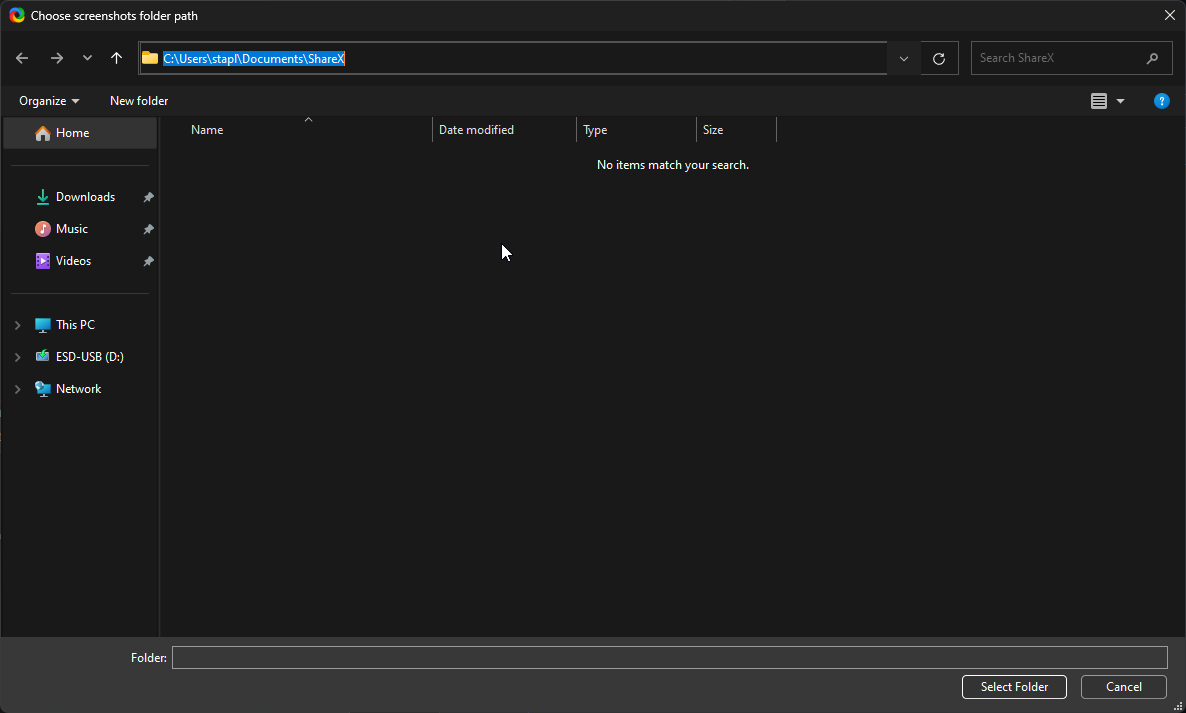Image resolution: width=1186 pixels, height=713 pixels.
Task: Click the back navigation arrow
Action: pos(22,58)
